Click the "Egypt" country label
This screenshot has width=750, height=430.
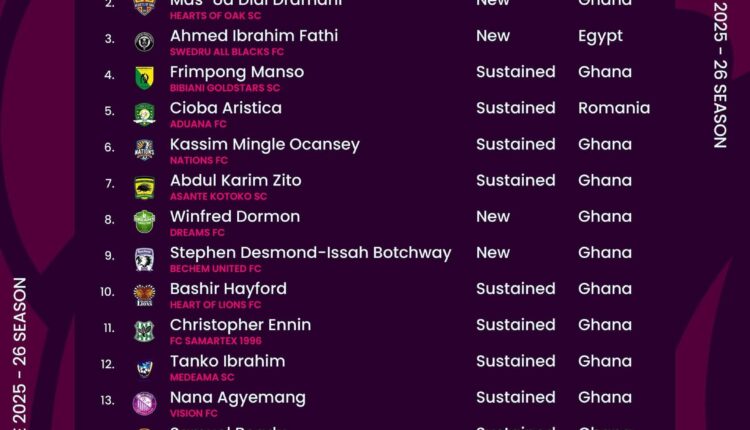[x=600, y=36]
